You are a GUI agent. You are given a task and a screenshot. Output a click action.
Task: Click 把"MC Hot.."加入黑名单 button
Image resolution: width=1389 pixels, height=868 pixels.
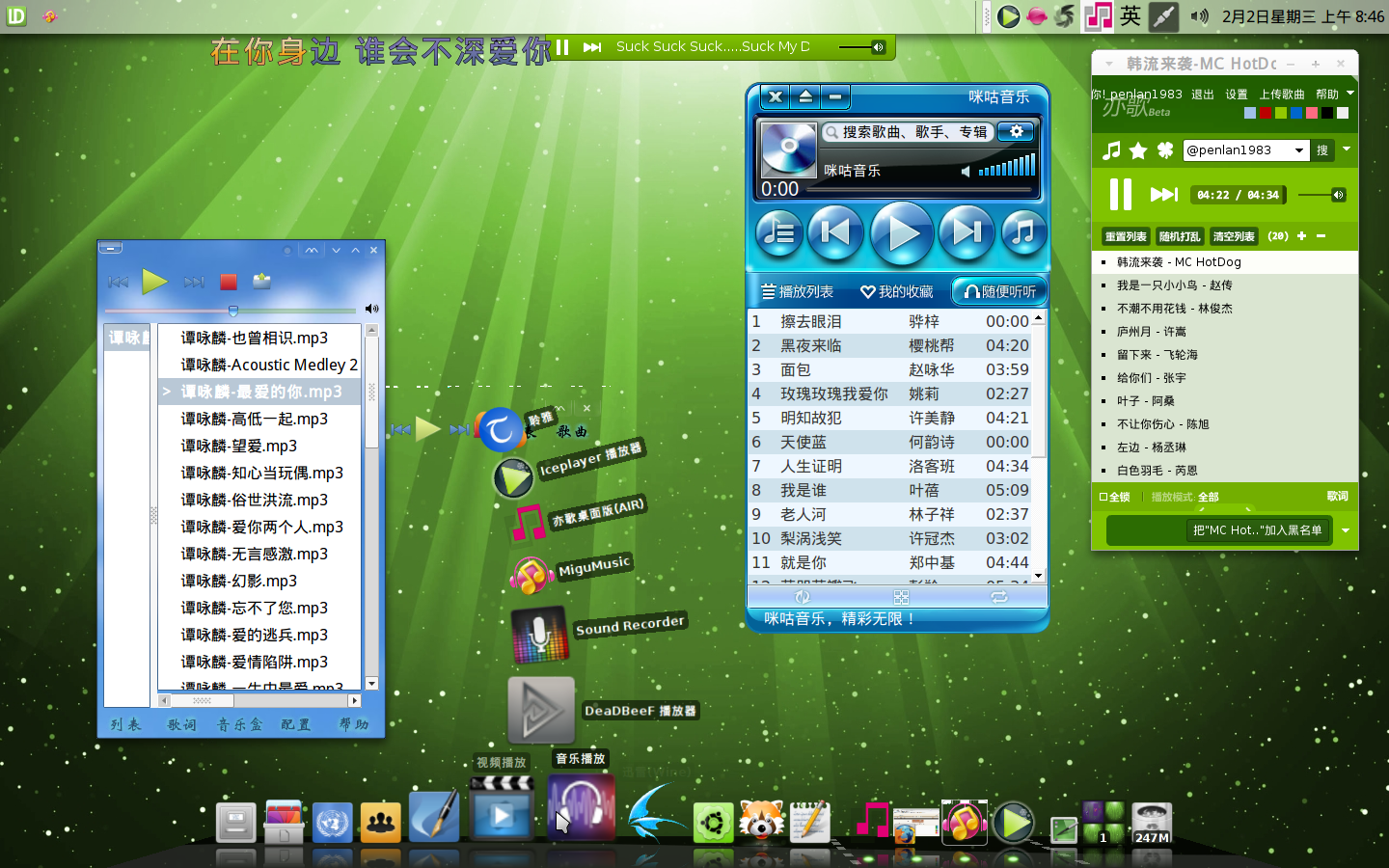[x=1257, y=530]
